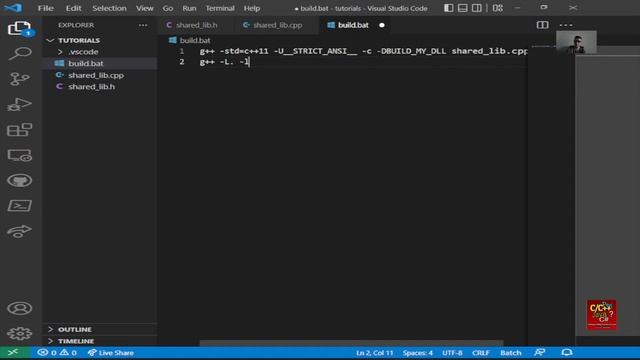Place cursor at end of line 2
Image resolution: width=640 pixels, height=360 pixels.
249,62
